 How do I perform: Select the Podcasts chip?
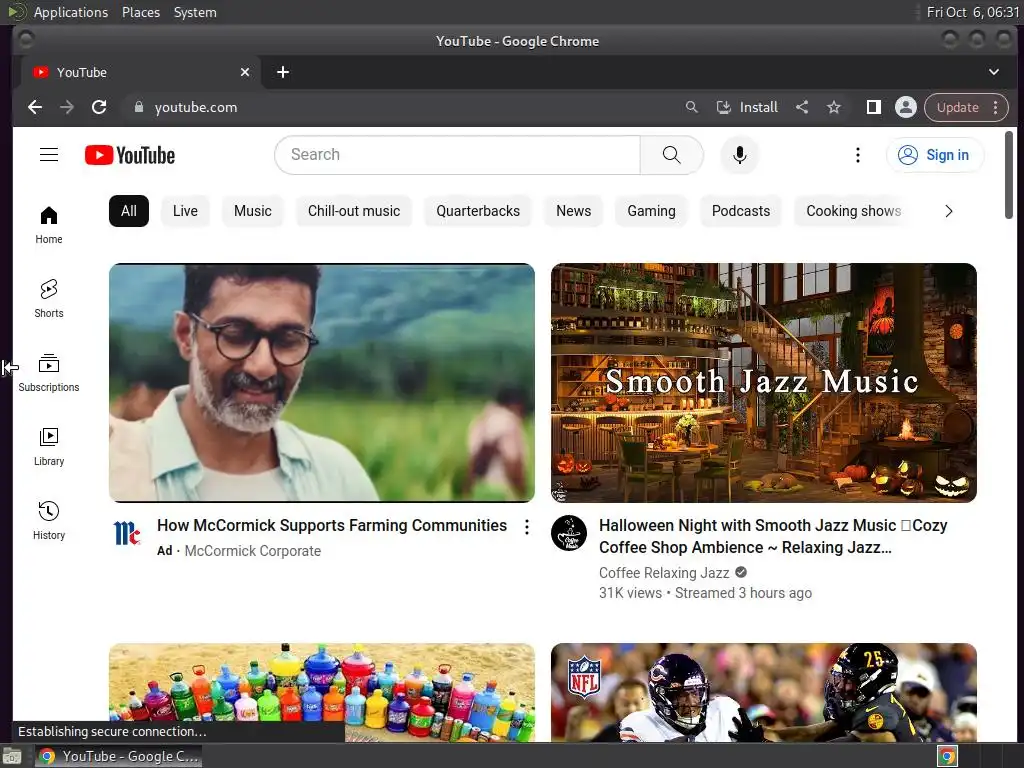coord(741,211)
